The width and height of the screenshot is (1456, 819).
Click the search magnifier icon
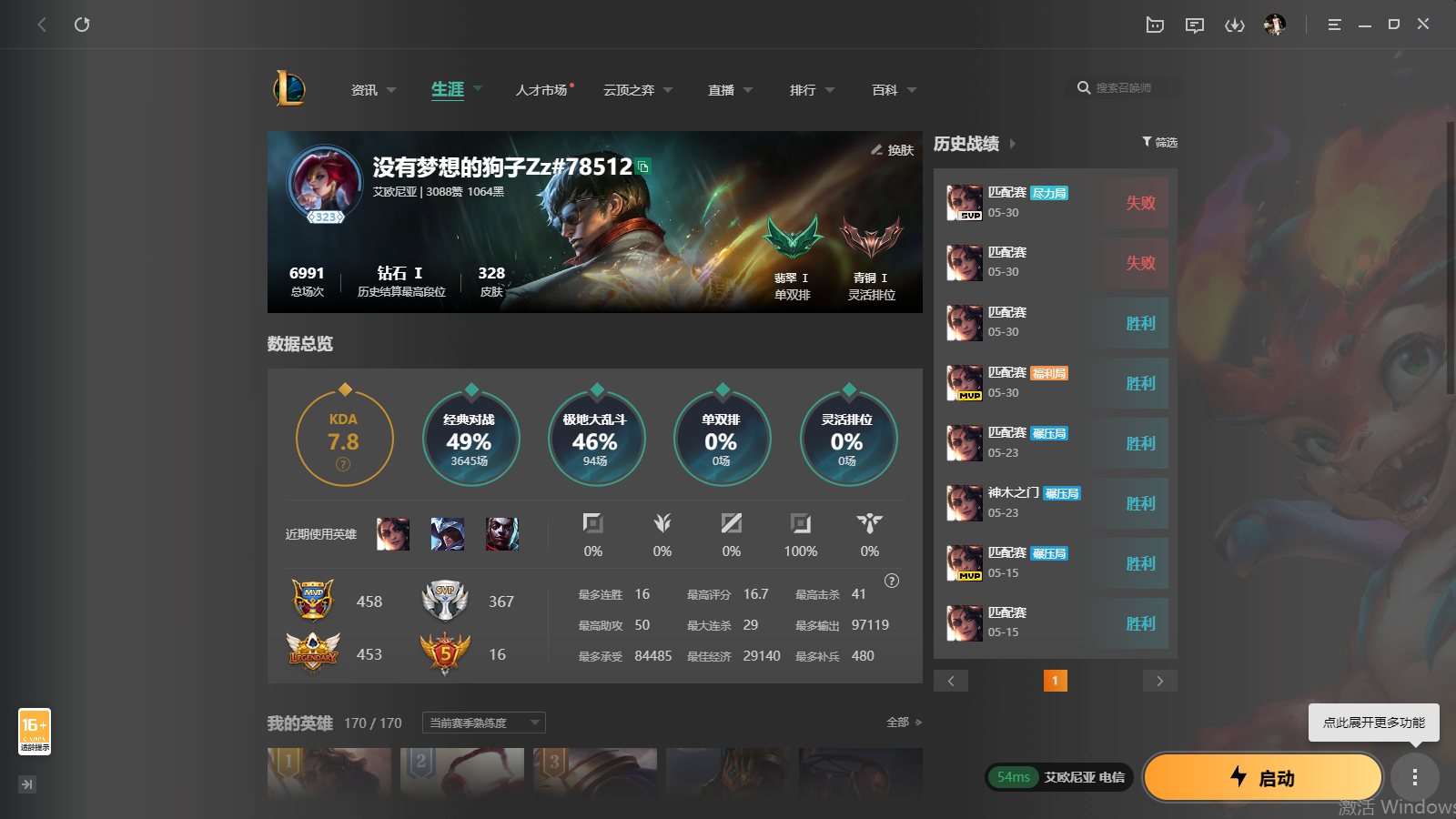coord(1084,88)
